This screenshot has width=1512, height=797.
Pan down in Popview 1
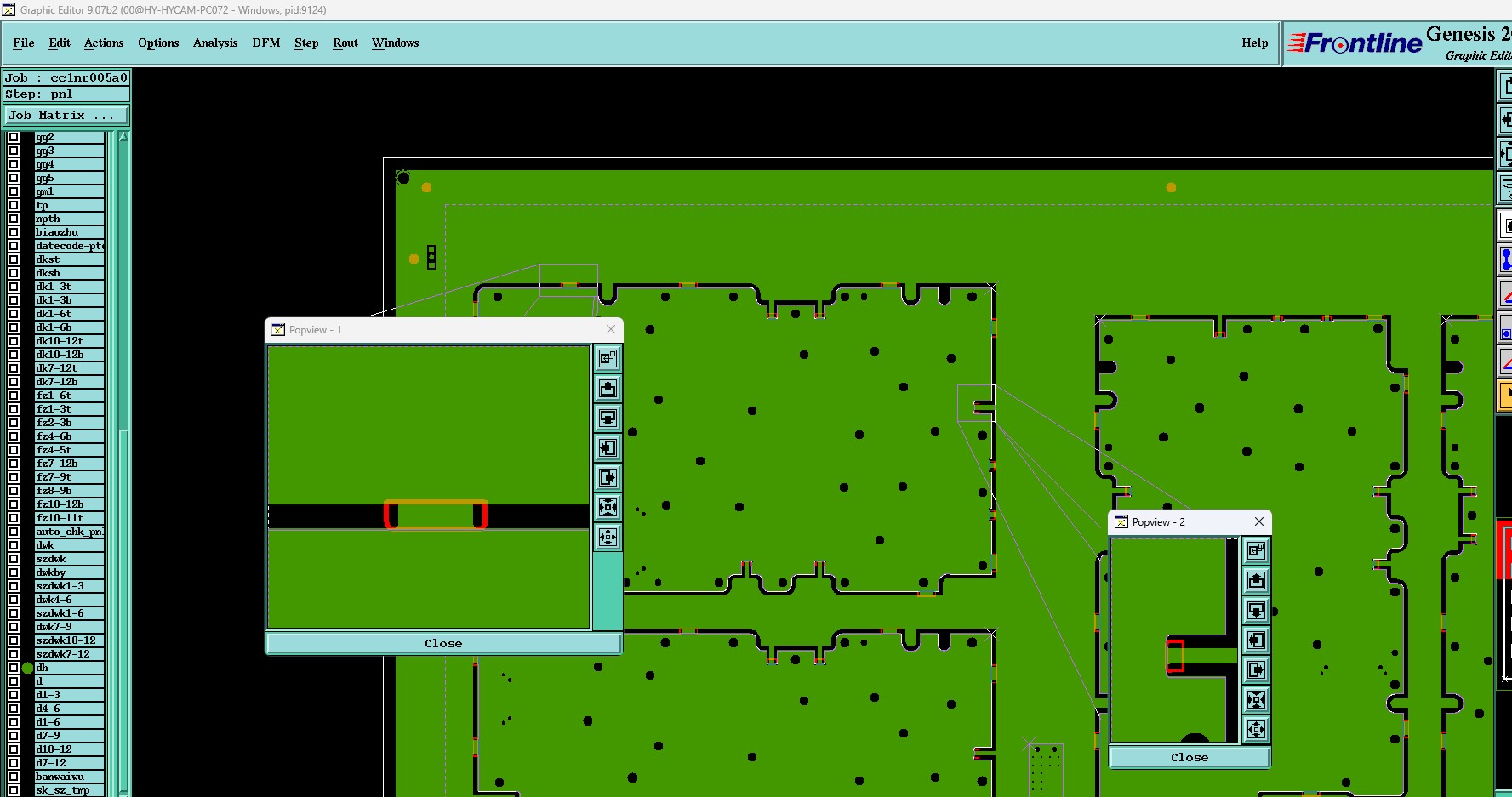click(608, 418)
